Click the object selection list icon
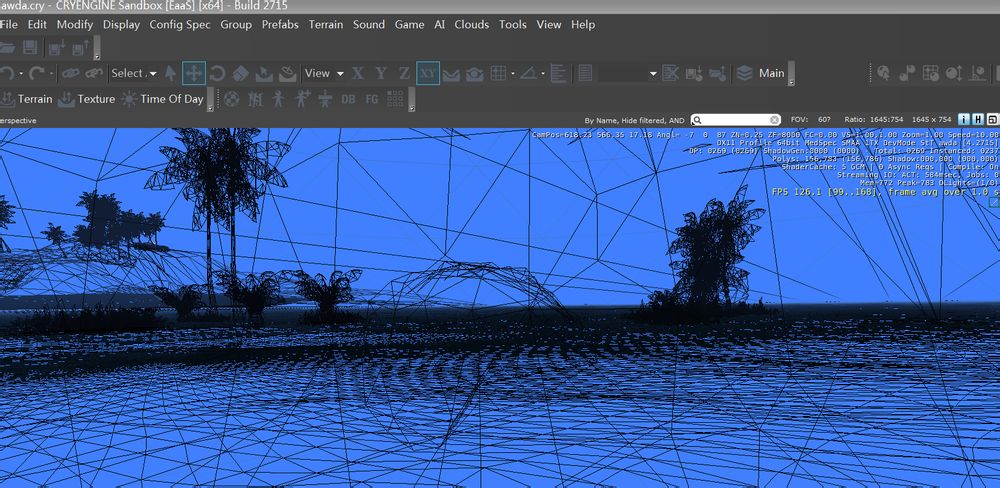Screen dimensions: 1000x488 (585, 73)
